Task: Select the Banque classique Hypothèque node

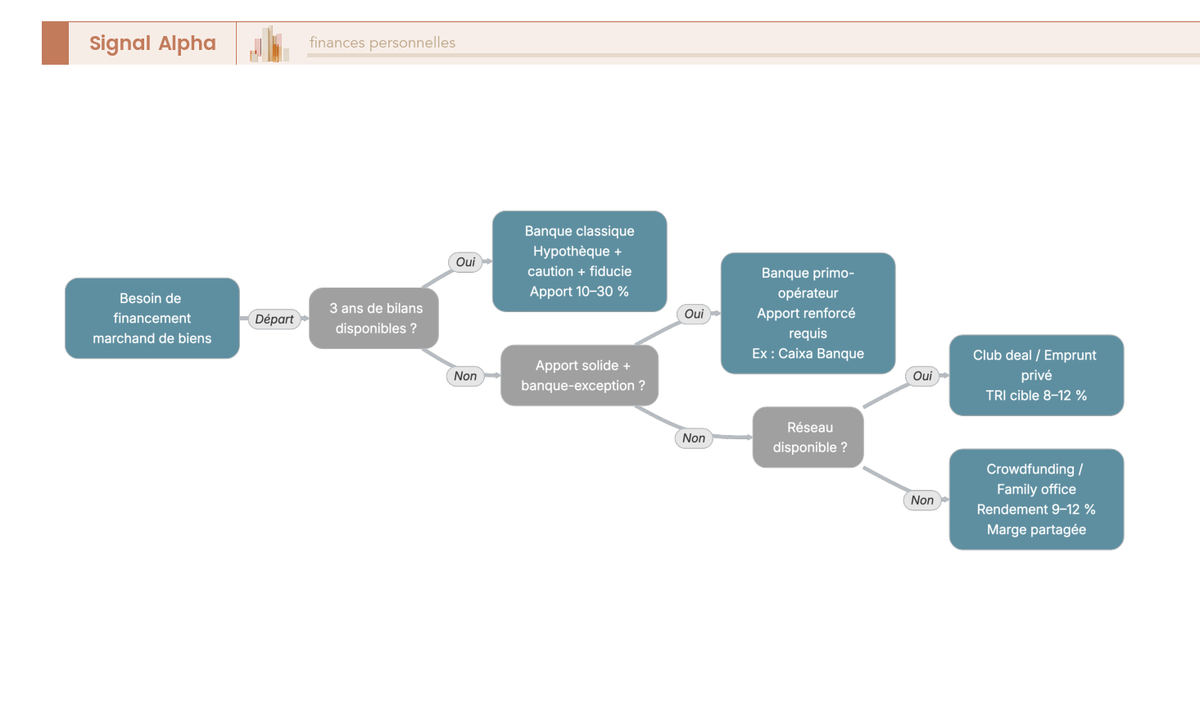Action: point(579,261)
